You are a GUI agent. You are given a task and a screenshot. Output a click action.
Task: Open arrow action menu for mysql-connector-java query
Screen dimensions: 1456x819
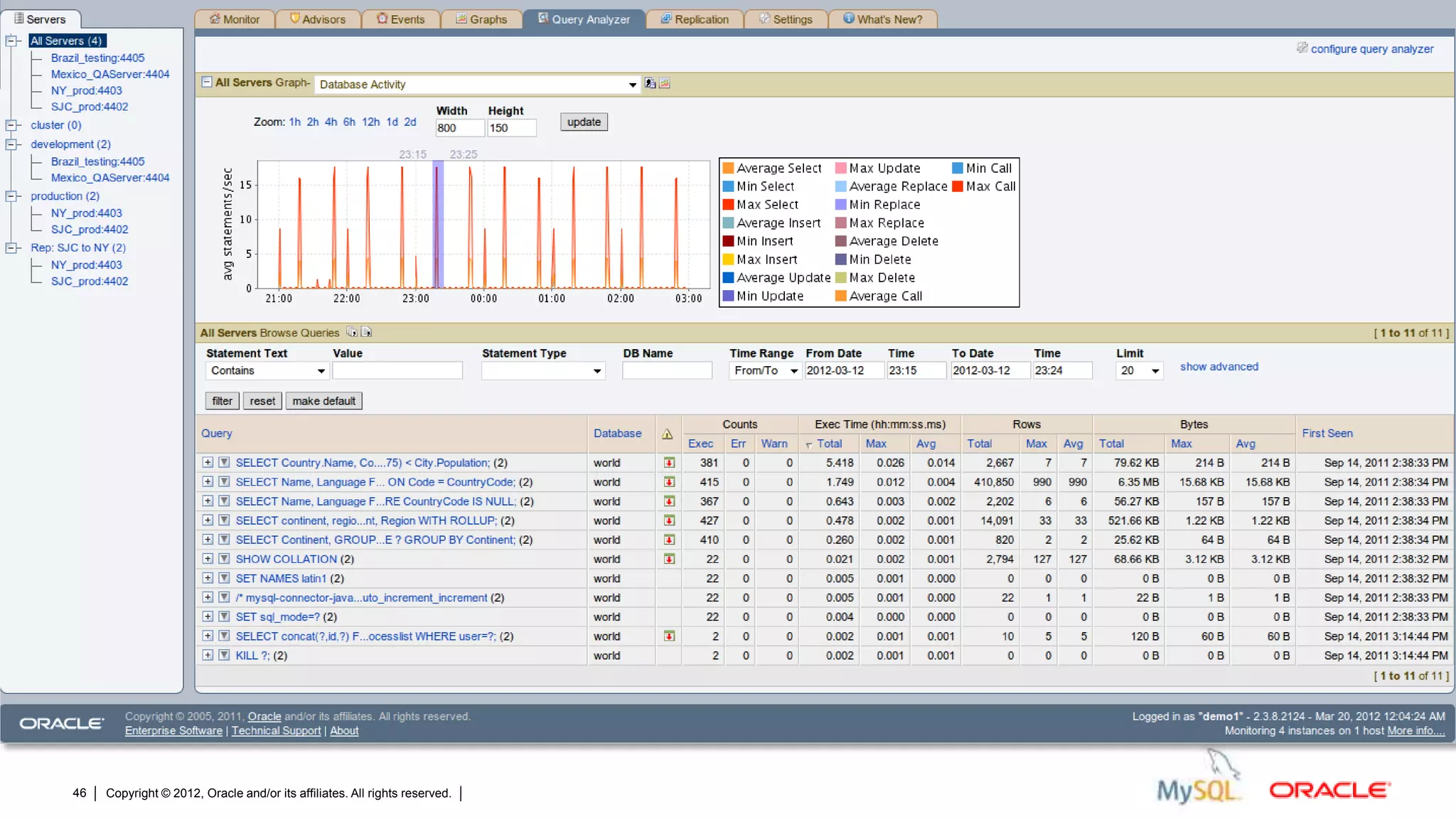pos(224,597)
